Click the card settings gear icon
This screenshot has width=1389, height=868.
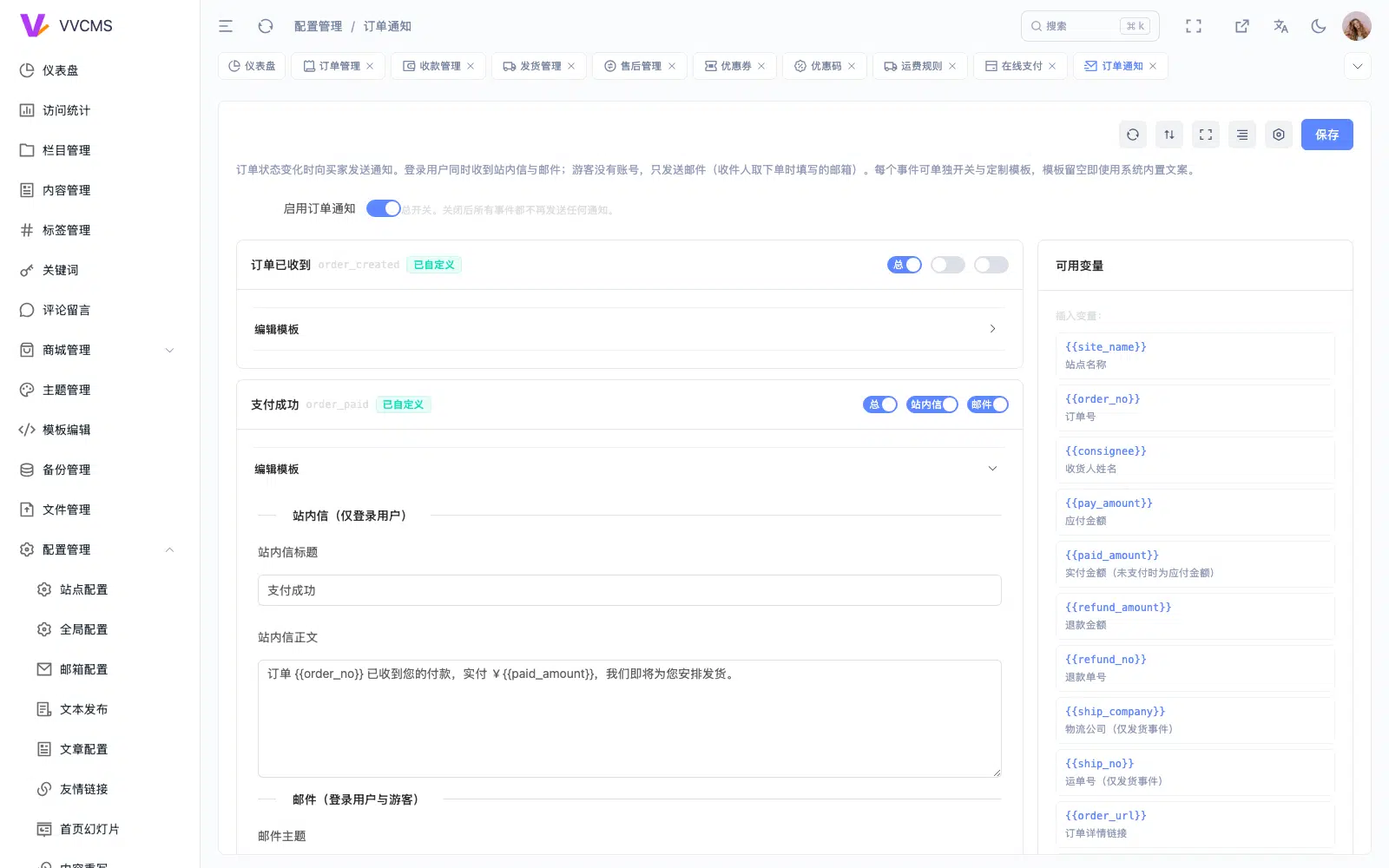click(1279, 135)
